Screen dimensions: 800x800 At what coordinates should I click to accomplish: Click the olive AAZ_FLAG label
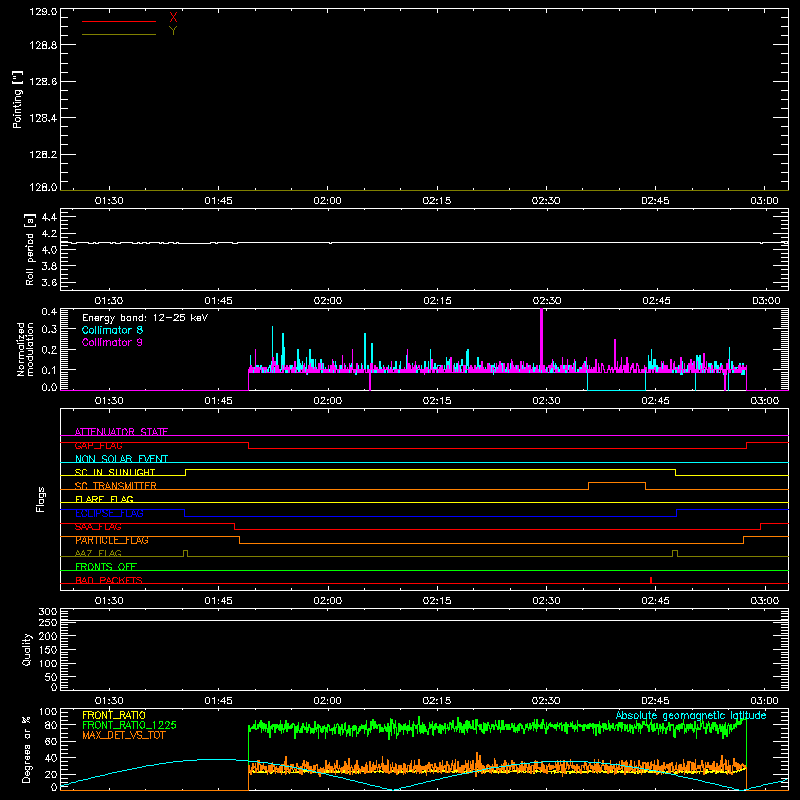pyautogui.click(x=98, y=553)
